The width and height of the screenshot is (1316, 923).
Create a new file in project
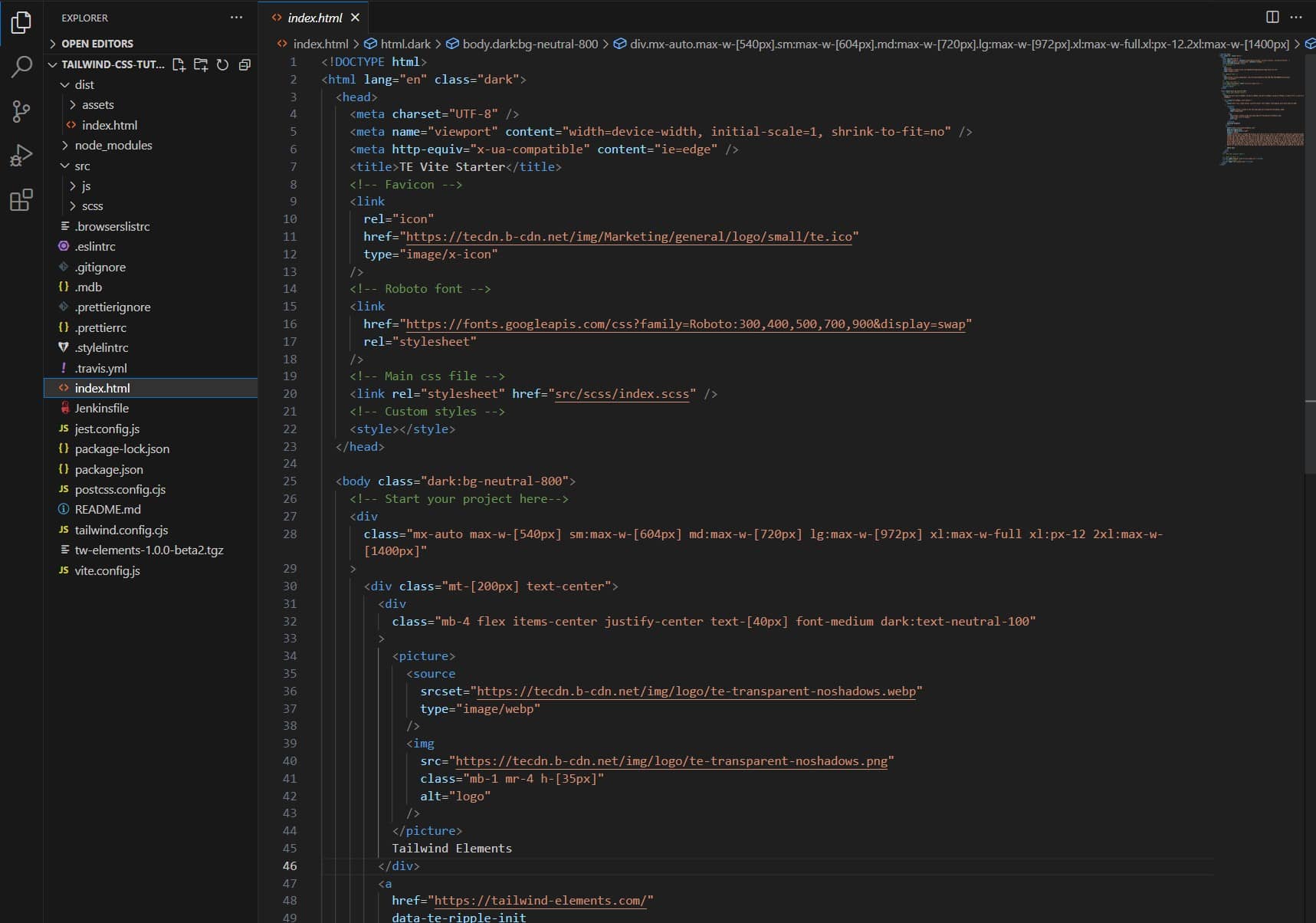click(179, 64)
